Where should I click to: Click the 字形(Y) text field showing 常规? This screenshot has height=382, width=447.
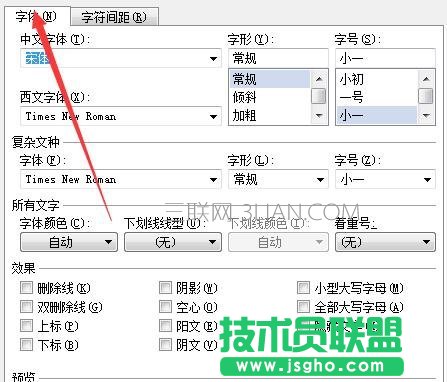pos(278,58)
